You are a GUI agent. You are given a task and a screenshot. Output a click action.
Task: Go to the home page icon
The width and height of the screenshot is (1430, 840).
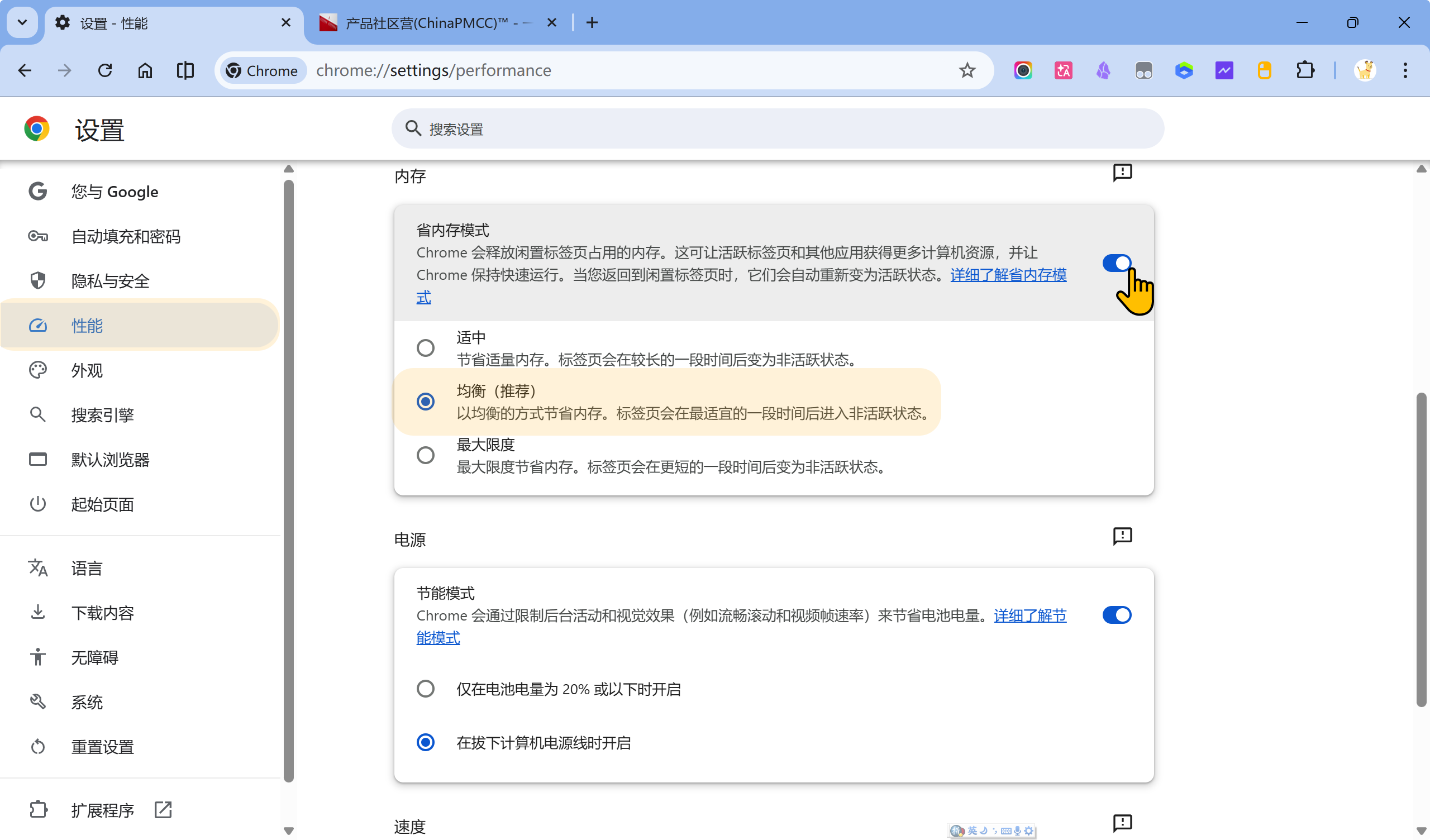pos(145,70)
